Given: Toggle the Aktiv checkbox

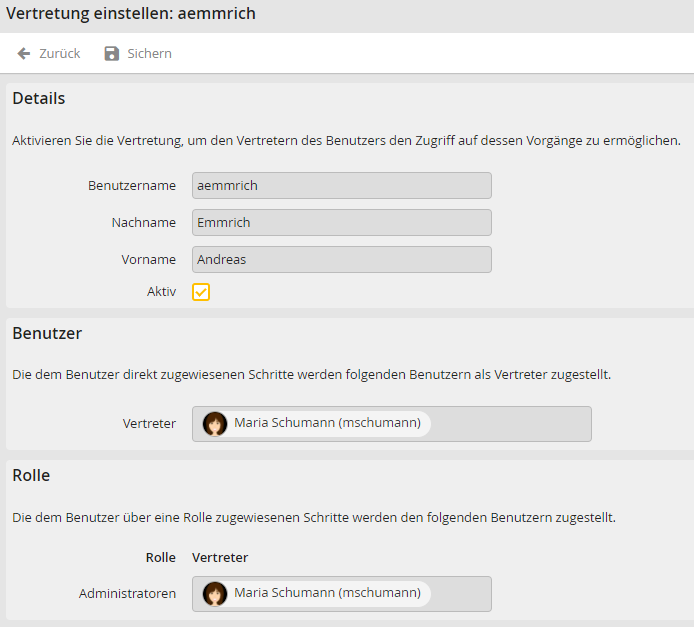Looking at the screenshot, I should pyautogui.click(x=201, y=292).
